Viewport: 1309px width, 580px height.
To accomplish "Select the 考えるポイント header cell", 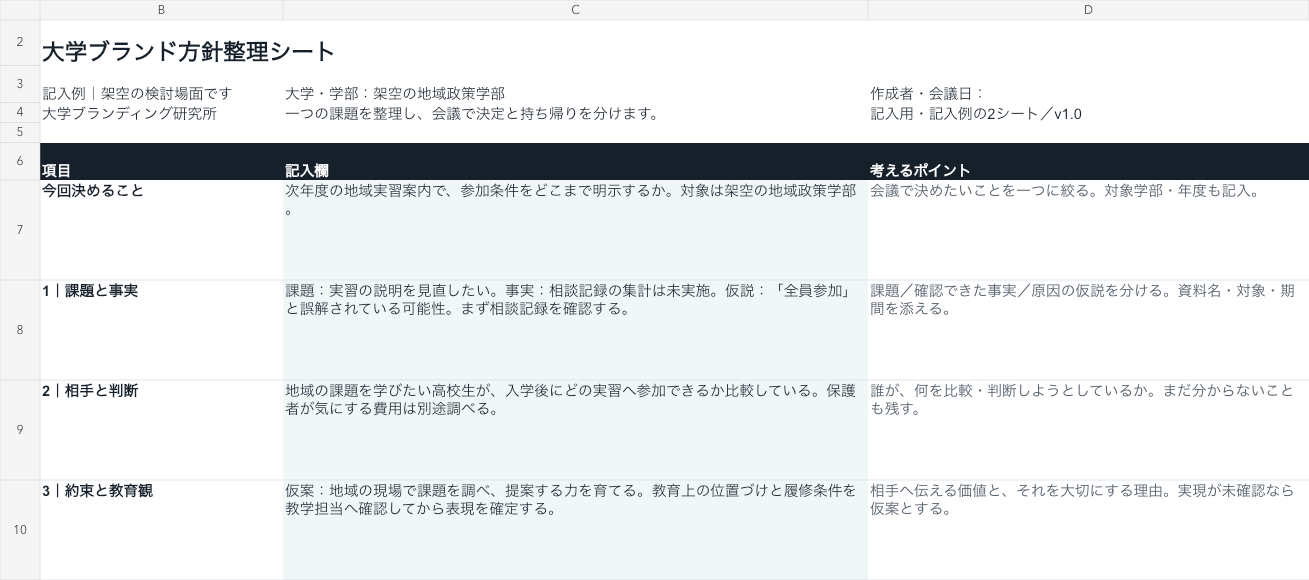I will point(1088,162).
